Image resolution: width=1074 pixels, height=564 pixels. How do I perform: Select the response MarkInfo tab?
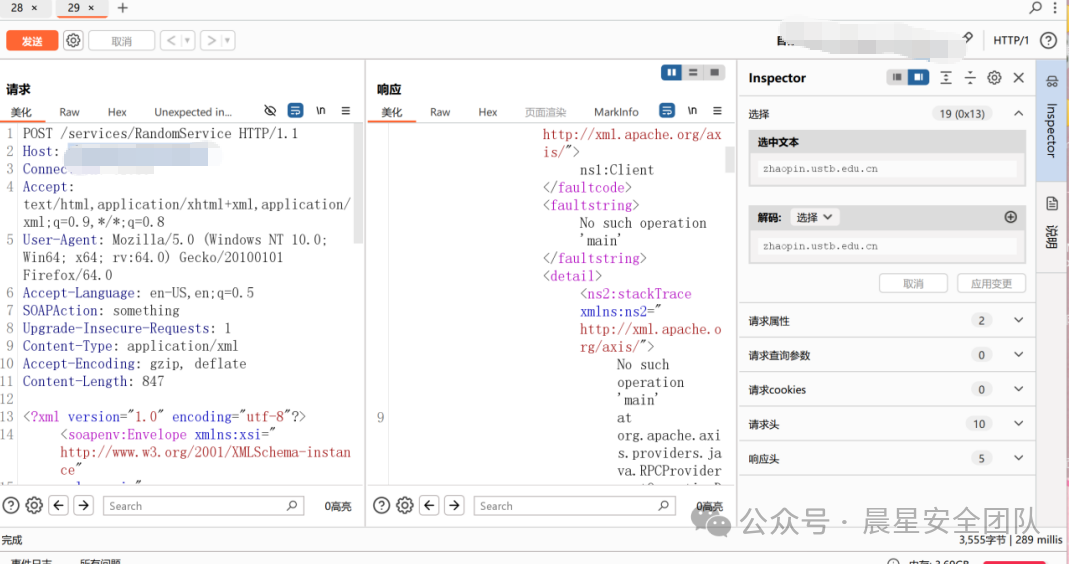[616, 112]
